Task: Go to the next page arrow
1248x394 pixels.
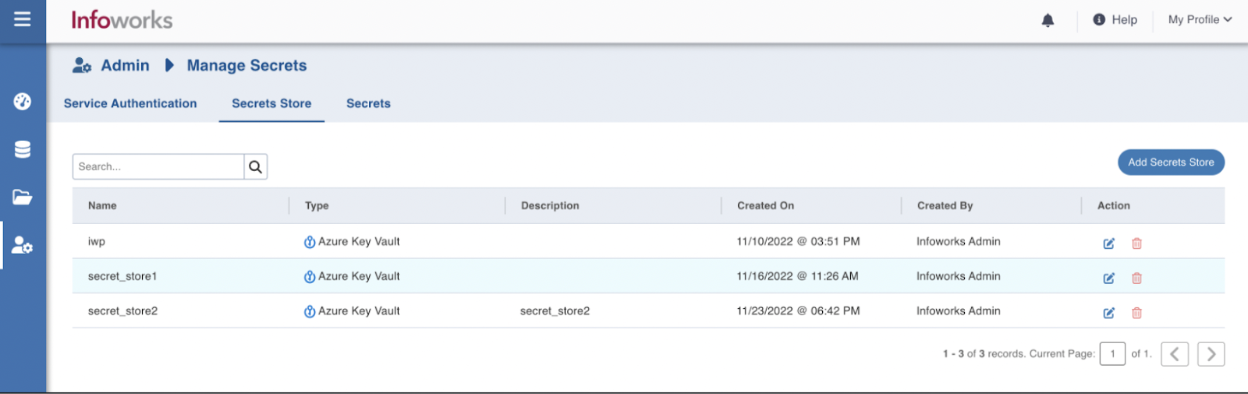Action: (1211, 353)
